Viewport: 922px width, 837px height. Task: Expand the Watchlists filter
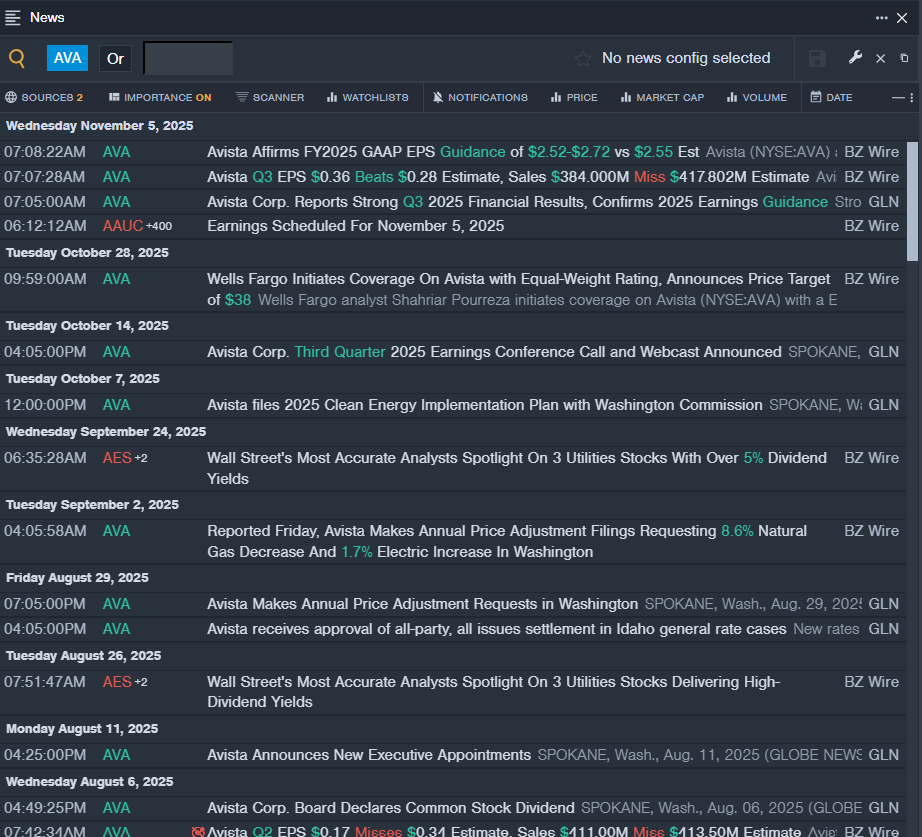[x=367, y=97]
